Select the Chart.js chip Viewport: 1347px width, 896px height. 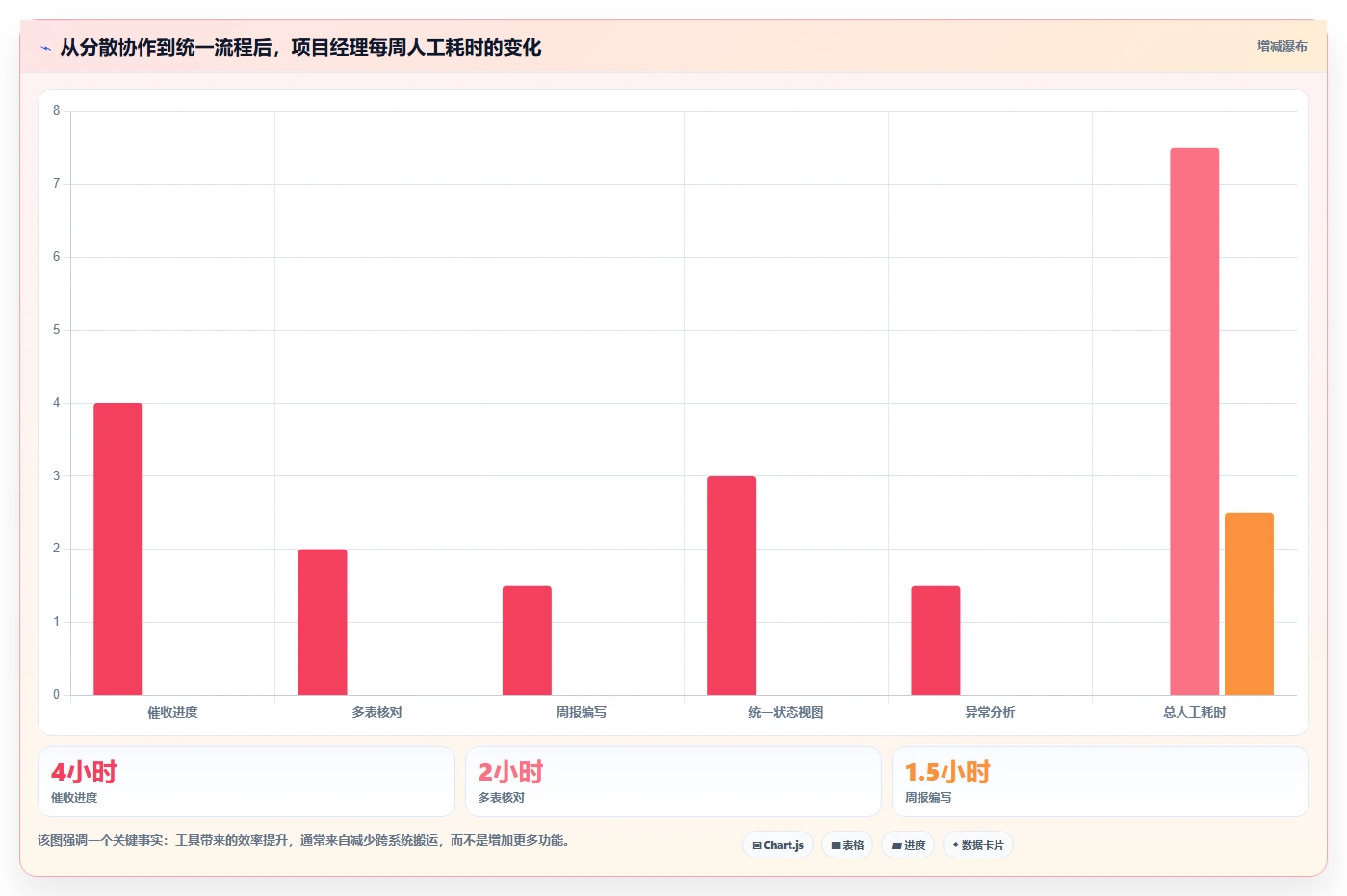[778, 845]
